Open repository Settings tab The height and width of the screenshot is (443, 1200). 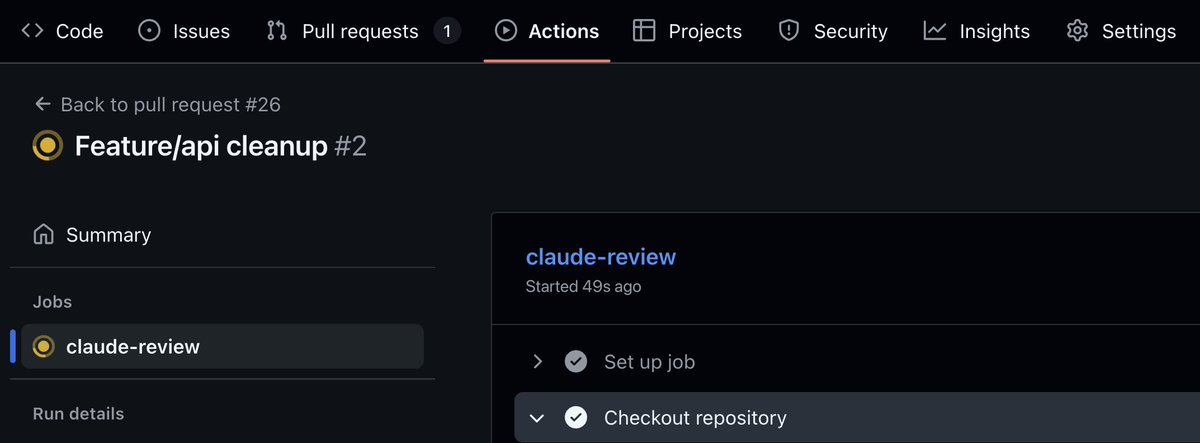(1121, 31)
